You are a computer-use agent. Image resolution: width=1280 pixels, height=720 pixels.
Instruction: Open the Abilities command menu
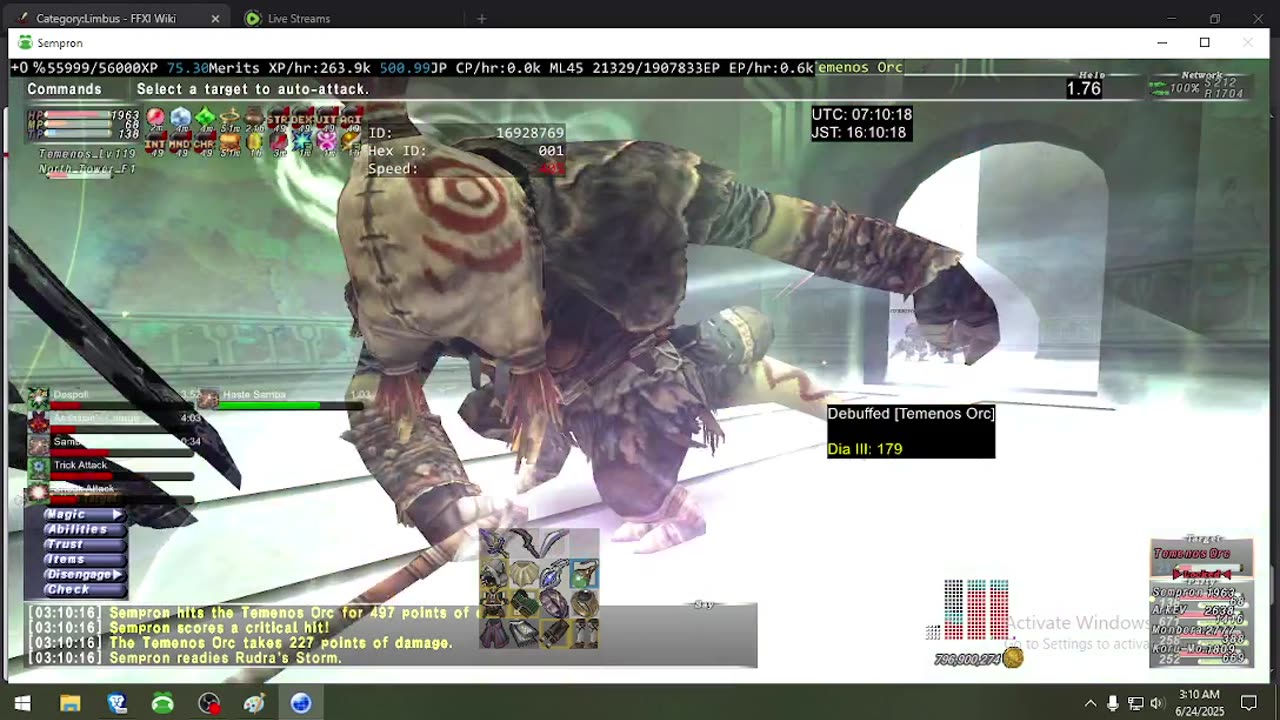point(85,529)
